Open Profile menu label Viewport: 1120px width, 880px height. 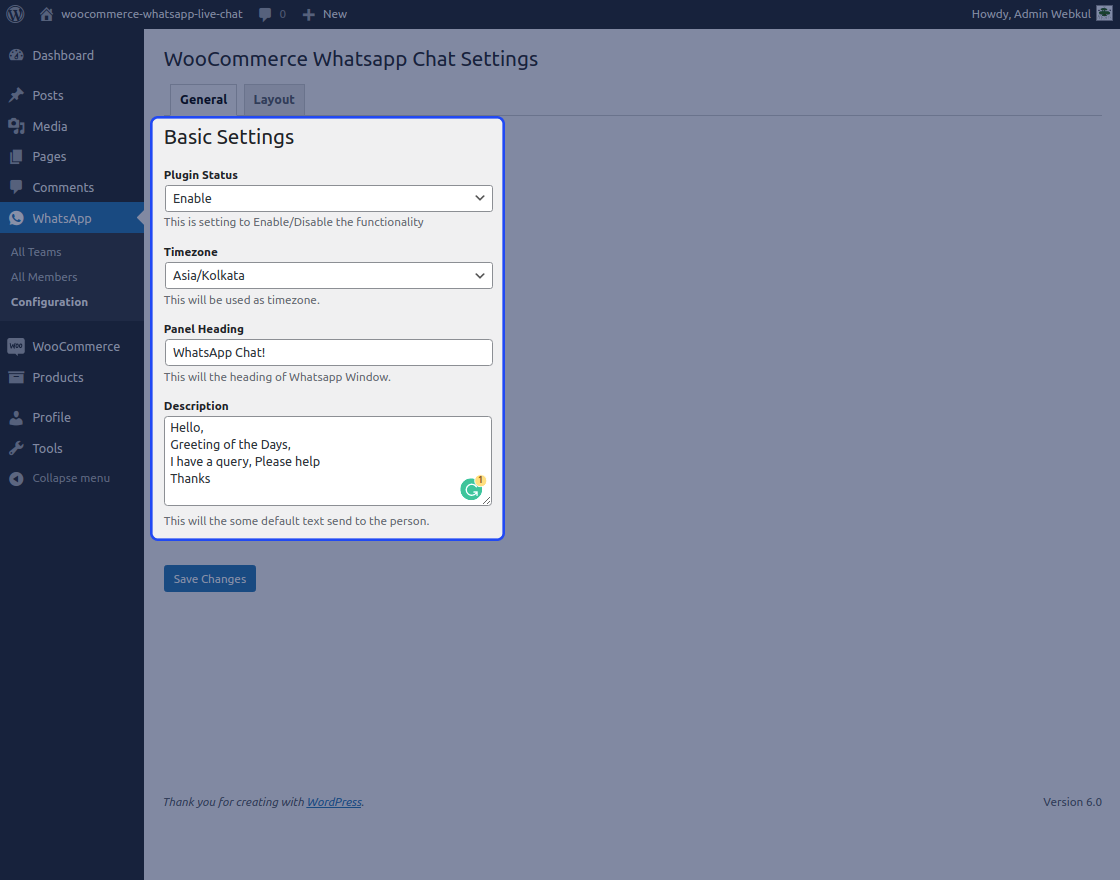click(51, 418)
